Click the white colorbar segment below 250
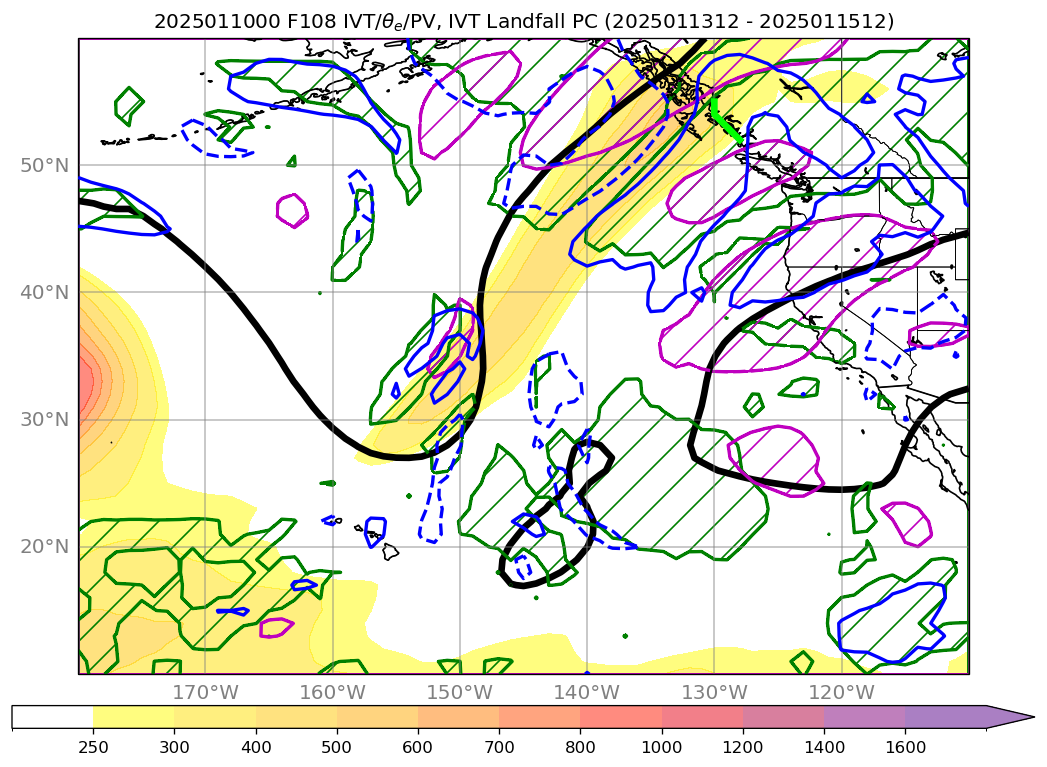Screen dimensions: 1047x767 tap(53, 717)
